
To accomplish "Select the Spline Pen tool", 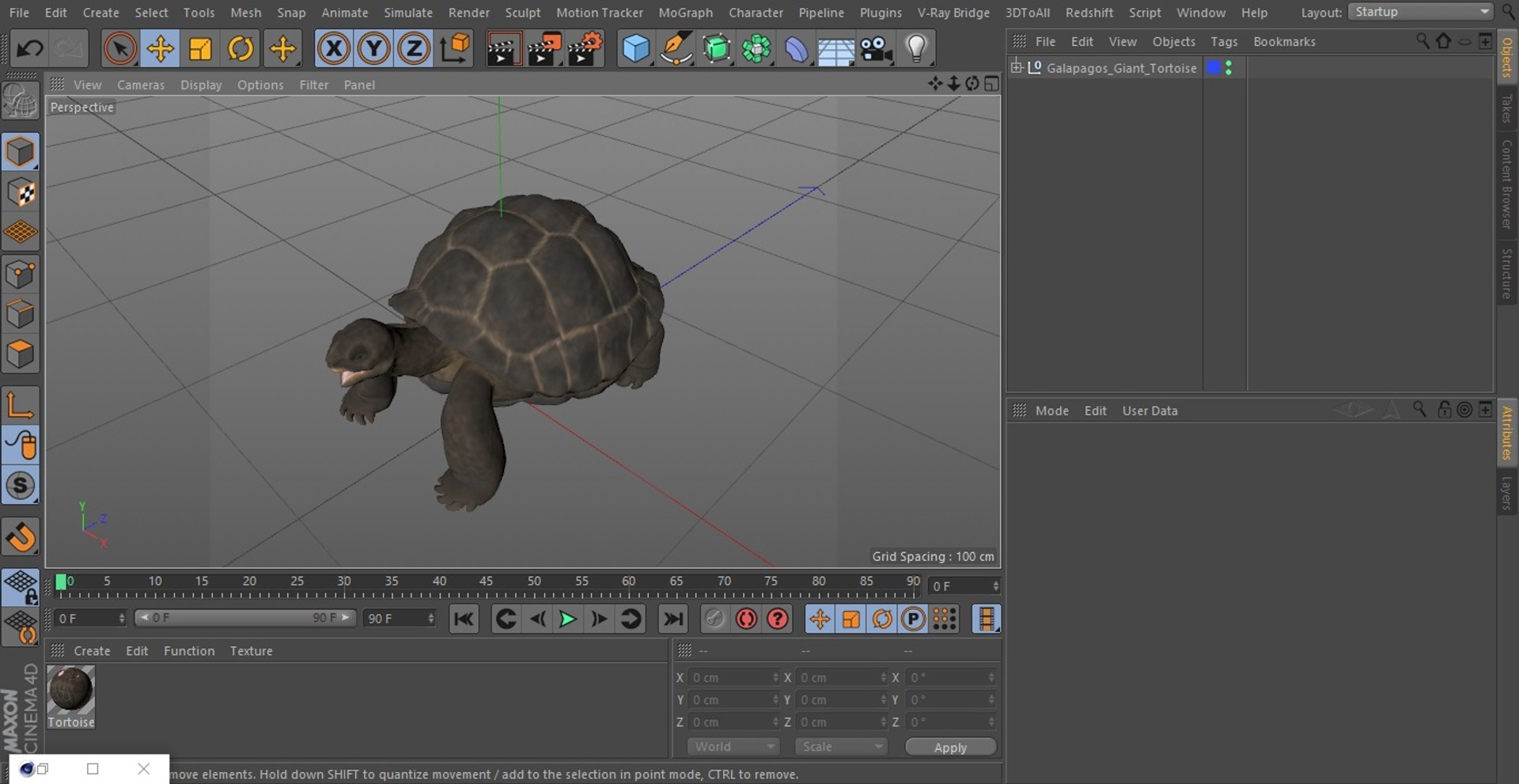I will click(x=676, y=49).
